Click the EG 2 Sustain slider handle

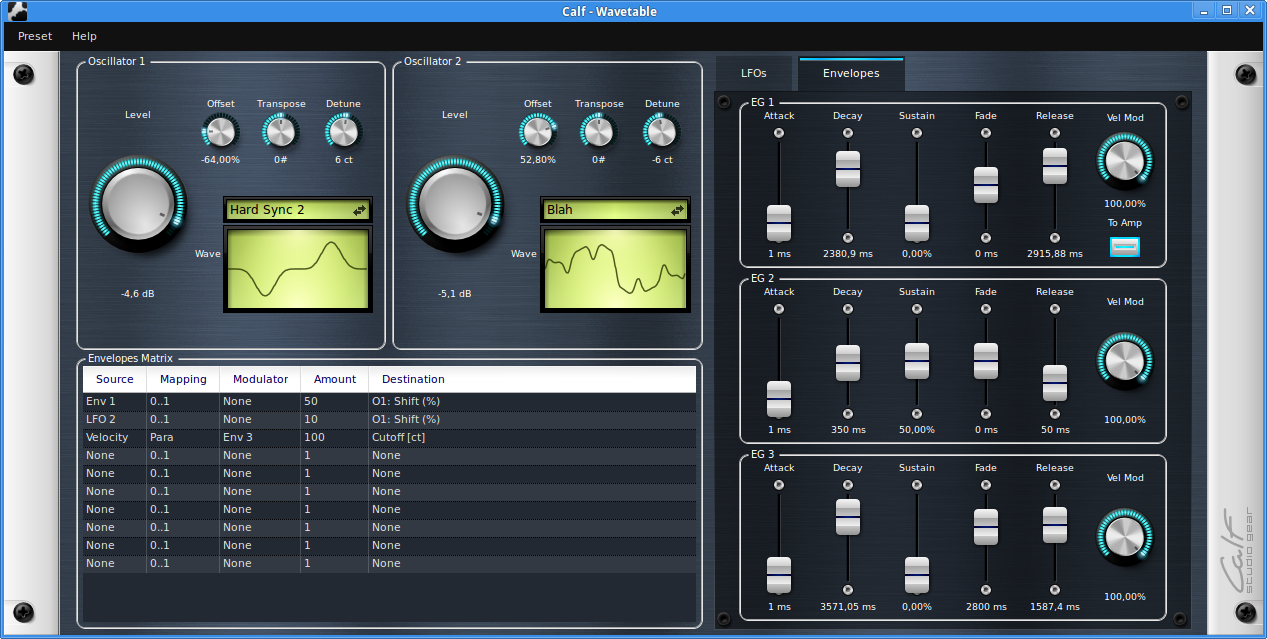click(x=917, y=360)
